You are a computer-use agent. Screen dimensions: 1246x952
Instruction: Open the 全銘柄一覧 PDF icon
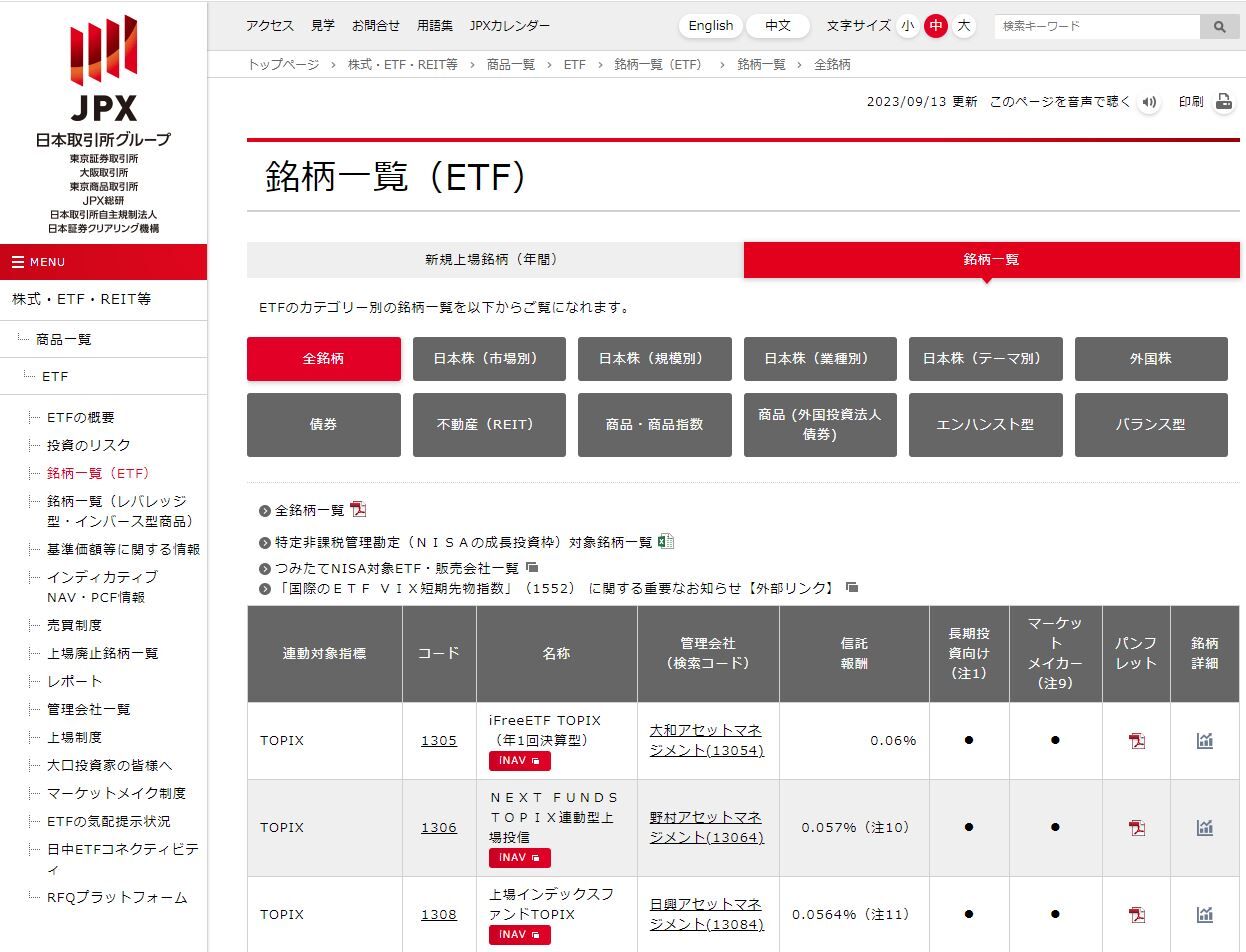pyautogui.click(x=358, y=510)
